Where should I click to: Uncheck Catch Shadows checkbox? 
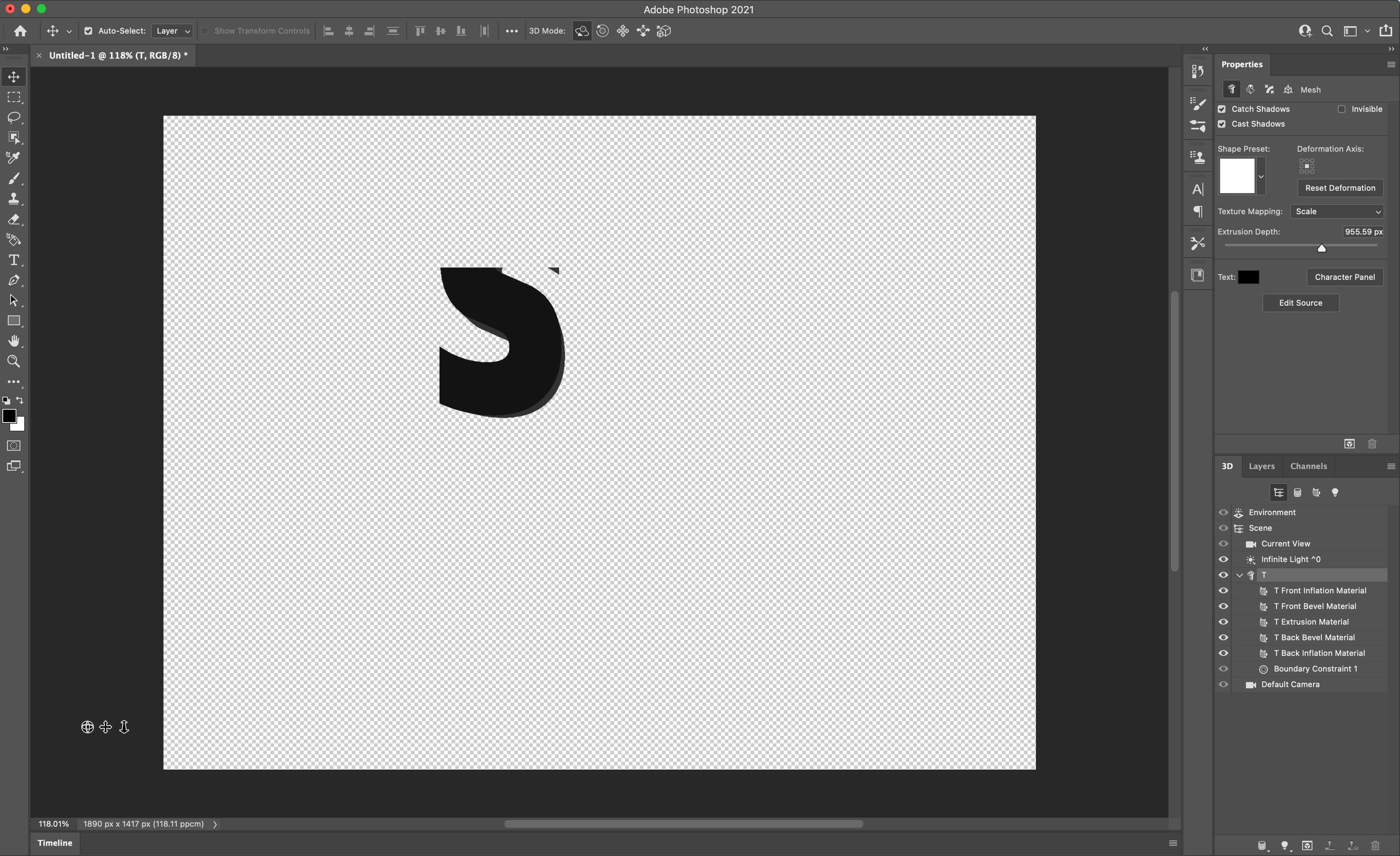coord(1222,109)
